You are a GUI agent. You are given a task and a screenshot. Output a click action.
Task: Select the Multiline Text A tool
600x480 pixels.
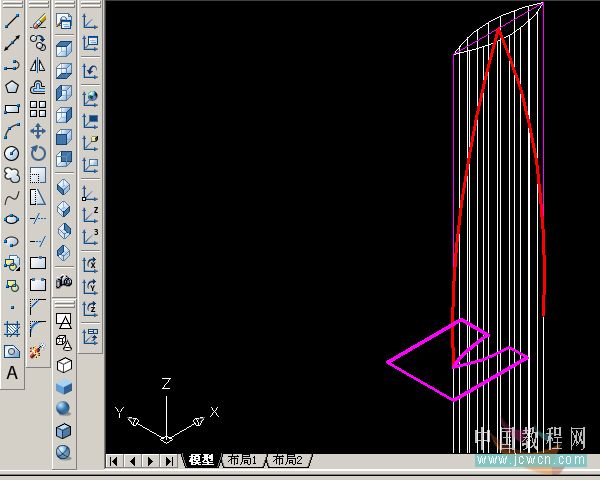click(12, 373)
